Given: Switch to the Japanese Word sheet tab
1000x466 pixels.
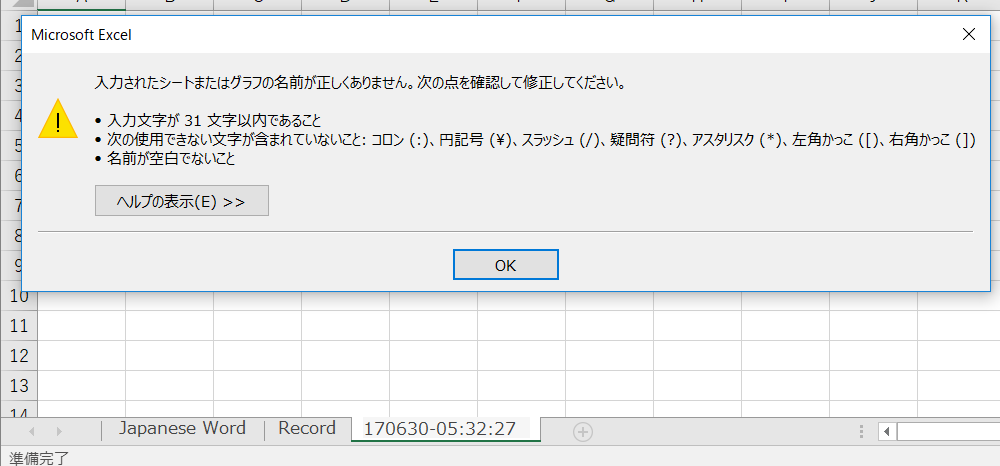Looking at the screenshot, I should click(x=182, y=428).
